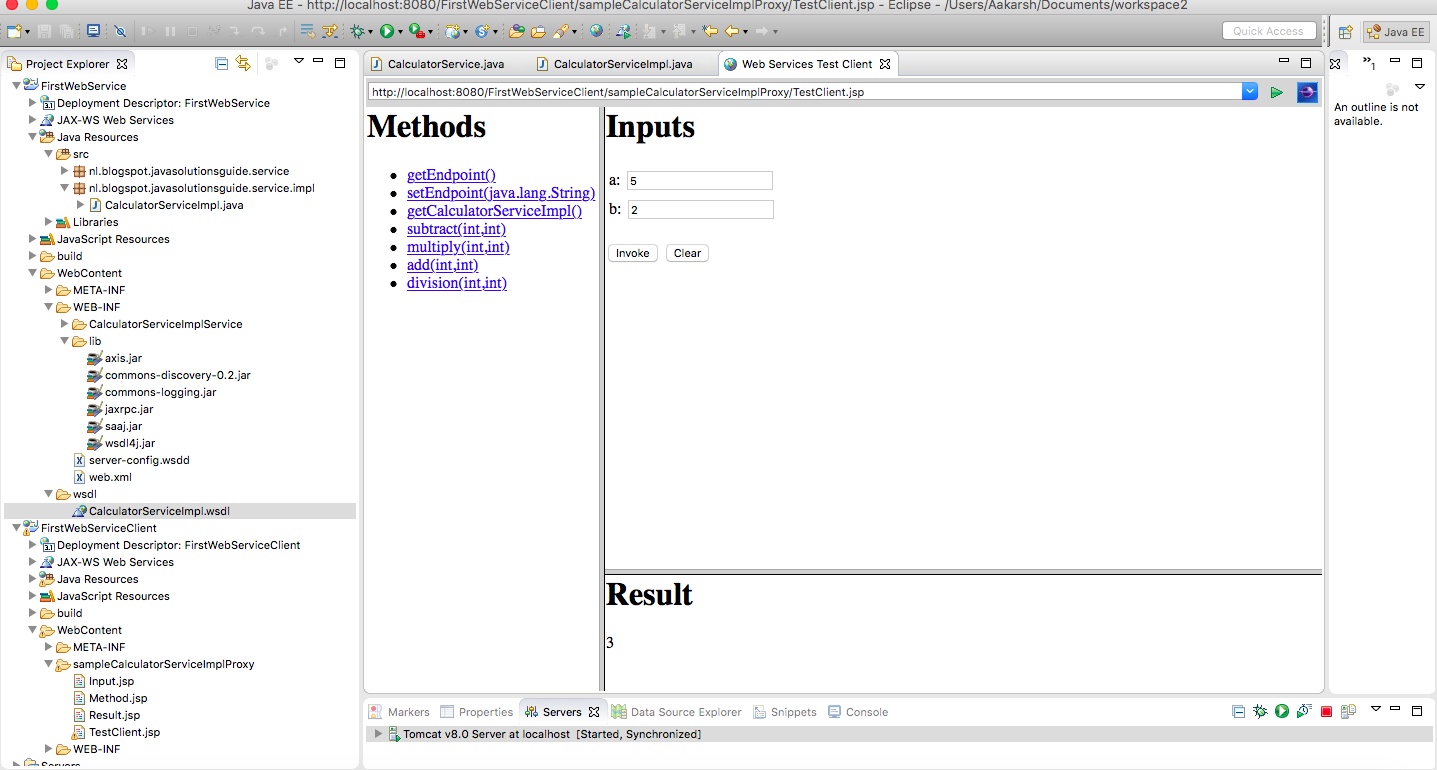Expand JavaScript Resources under FirstWebService

[x=32, y=239]
